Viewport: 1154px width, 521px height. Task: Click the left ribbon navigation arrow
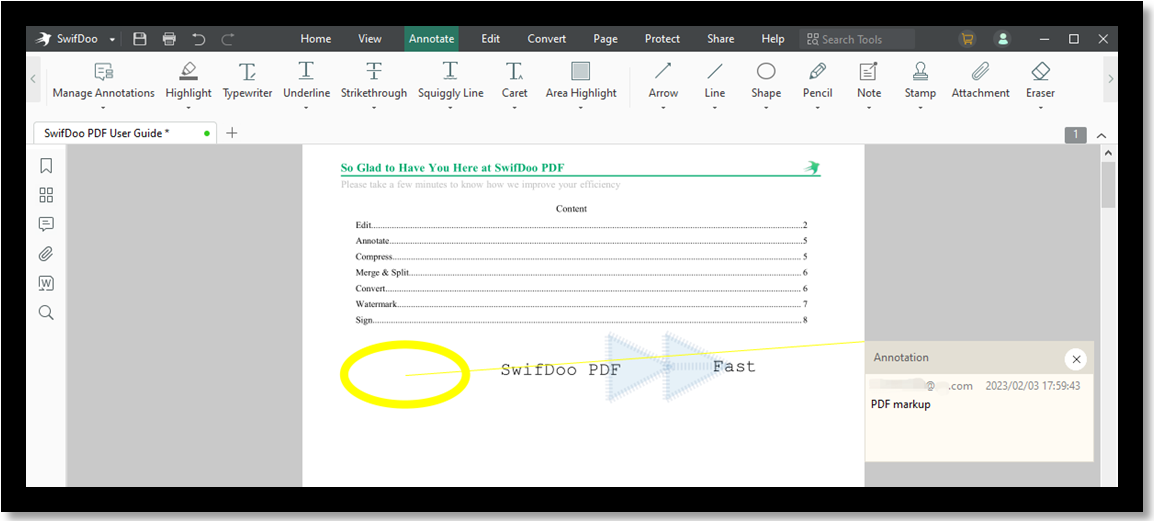point(33,78)
